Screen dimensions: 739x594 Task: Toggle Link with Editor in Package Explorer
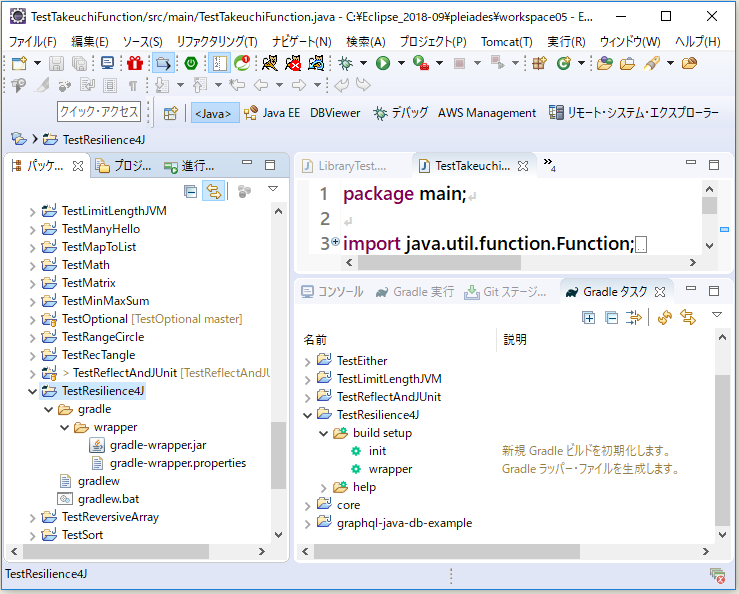tap(213, 191)
